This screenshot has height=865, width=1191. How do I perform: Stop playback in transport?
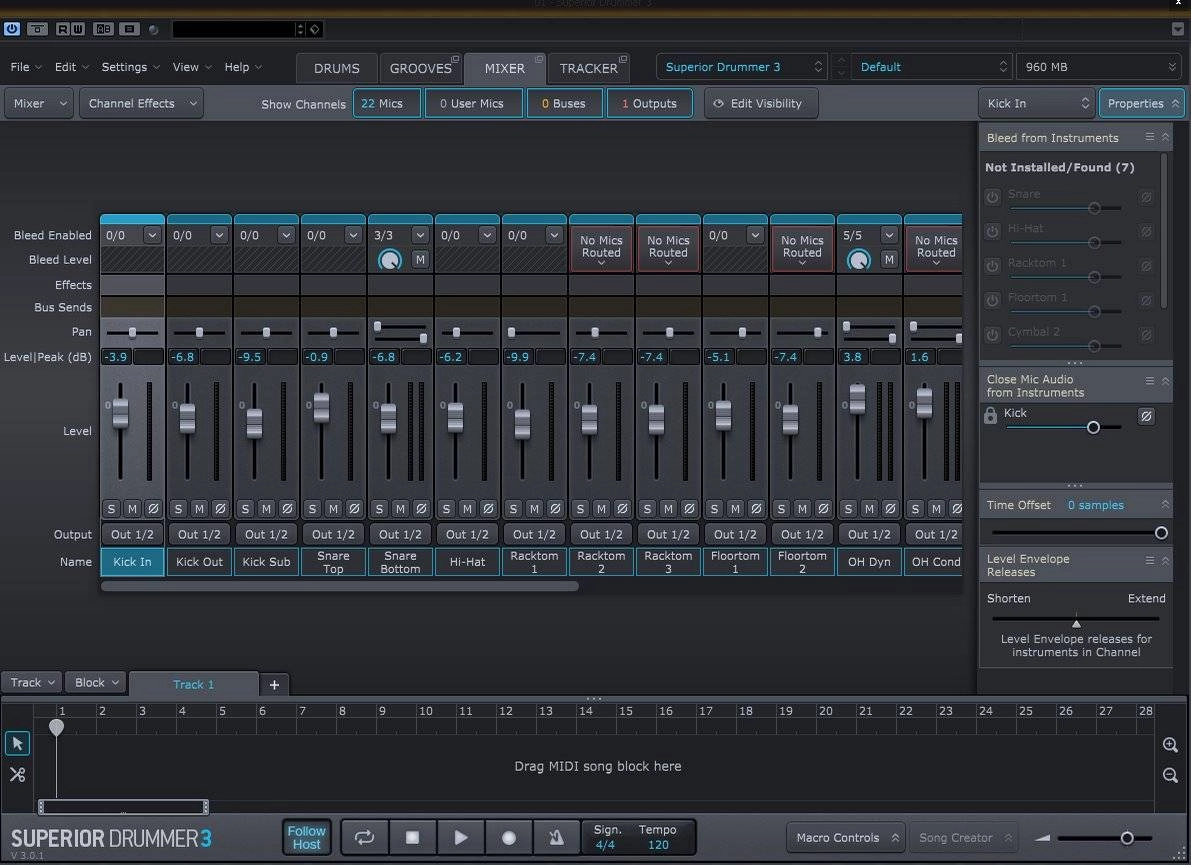click(412, 837)
